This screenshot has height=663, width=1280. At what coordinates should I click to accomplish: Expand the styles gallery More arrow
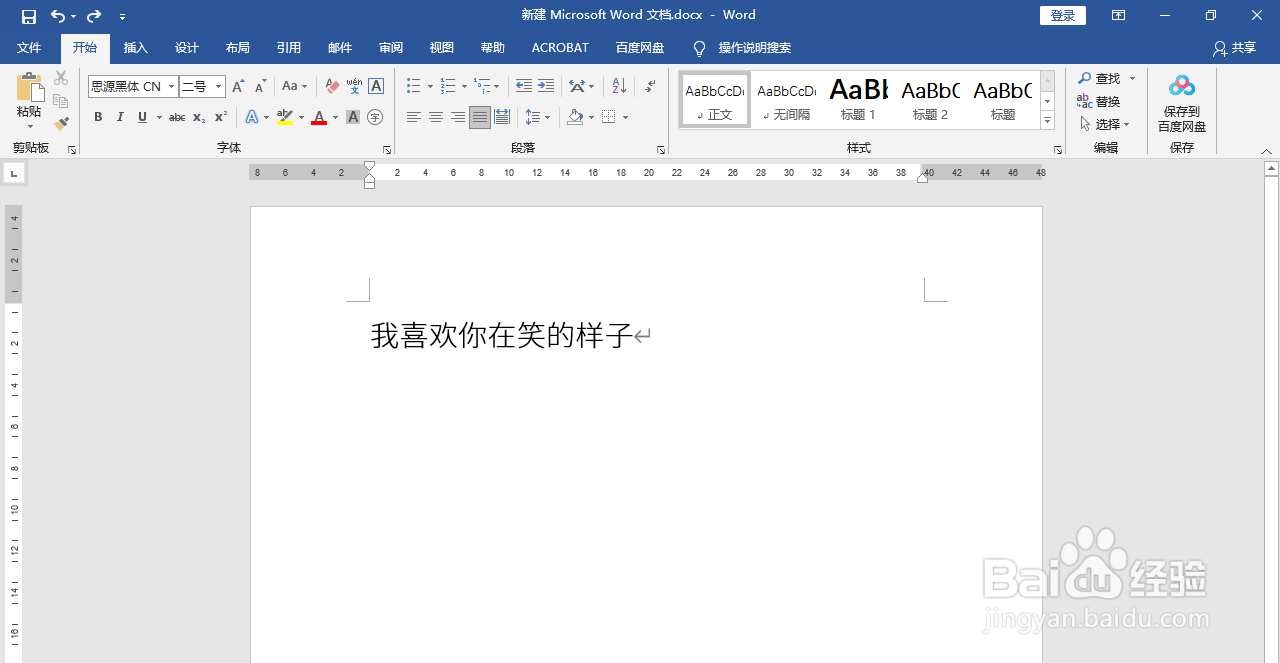(x=1048, y=121)
